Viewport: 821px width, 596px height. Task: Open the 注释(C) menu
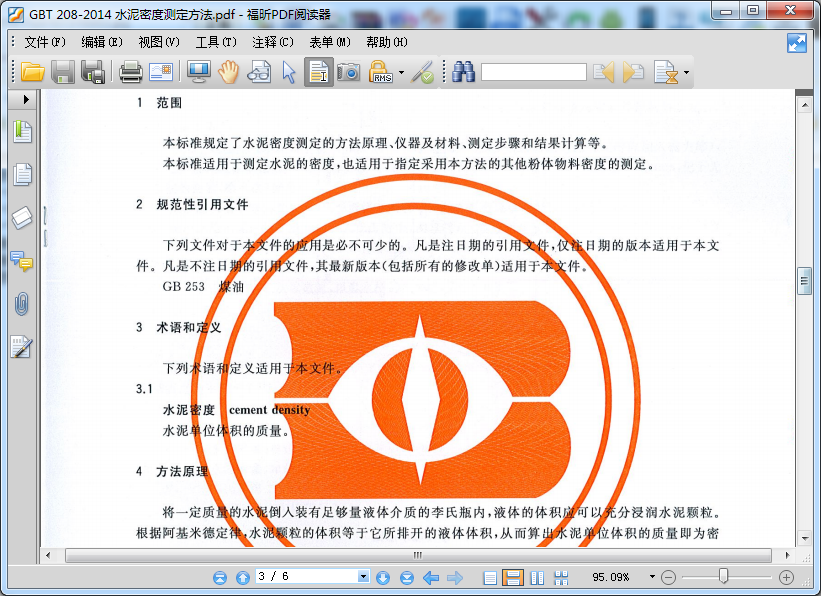273,42
